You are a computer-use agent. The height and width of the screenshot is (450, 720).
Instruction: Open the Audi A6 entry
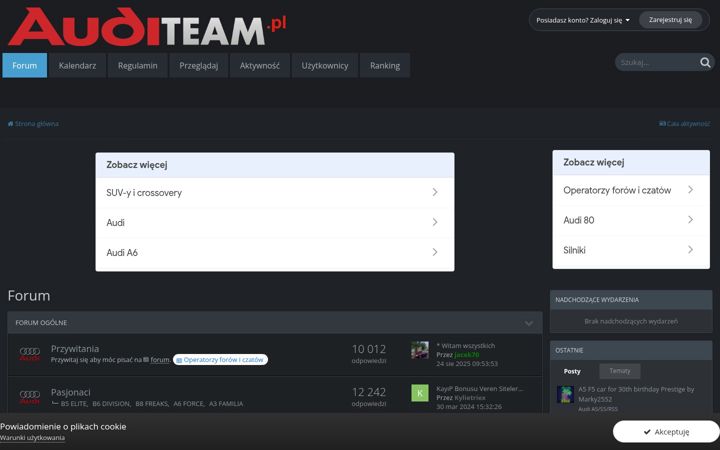click(275, 252)
